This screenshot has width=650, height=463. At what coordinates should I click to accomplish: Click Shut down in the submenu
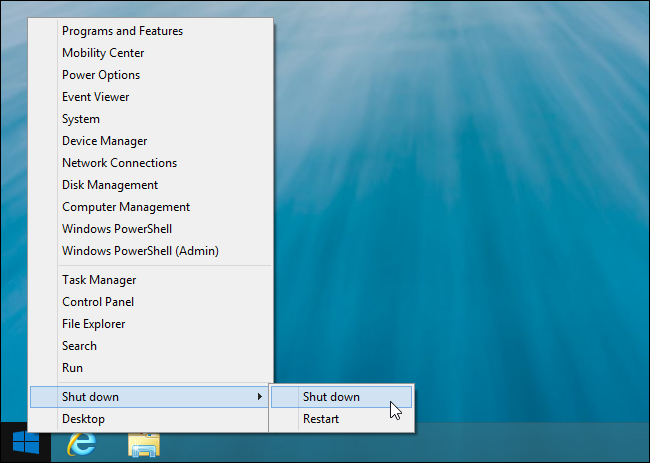click(x=342, y=397)
